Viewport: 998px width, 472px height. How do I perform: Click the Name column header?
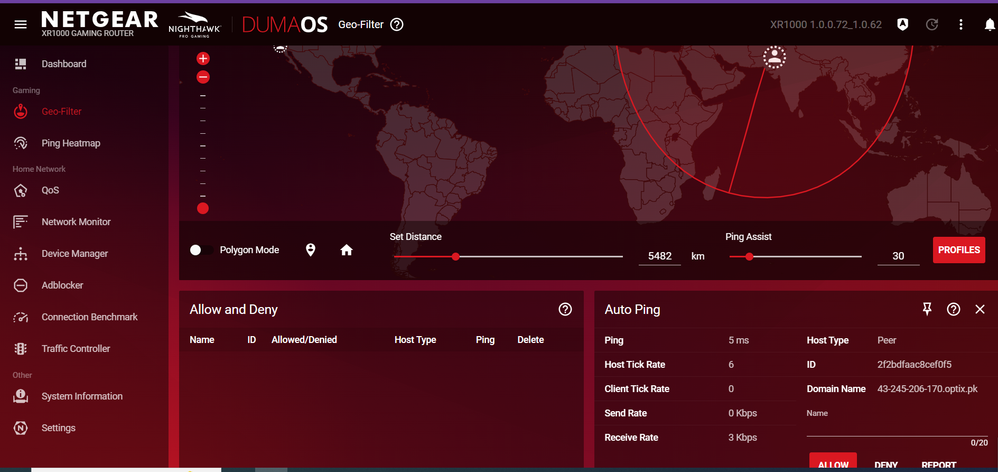pyautogui.click(x=202, y=340)
